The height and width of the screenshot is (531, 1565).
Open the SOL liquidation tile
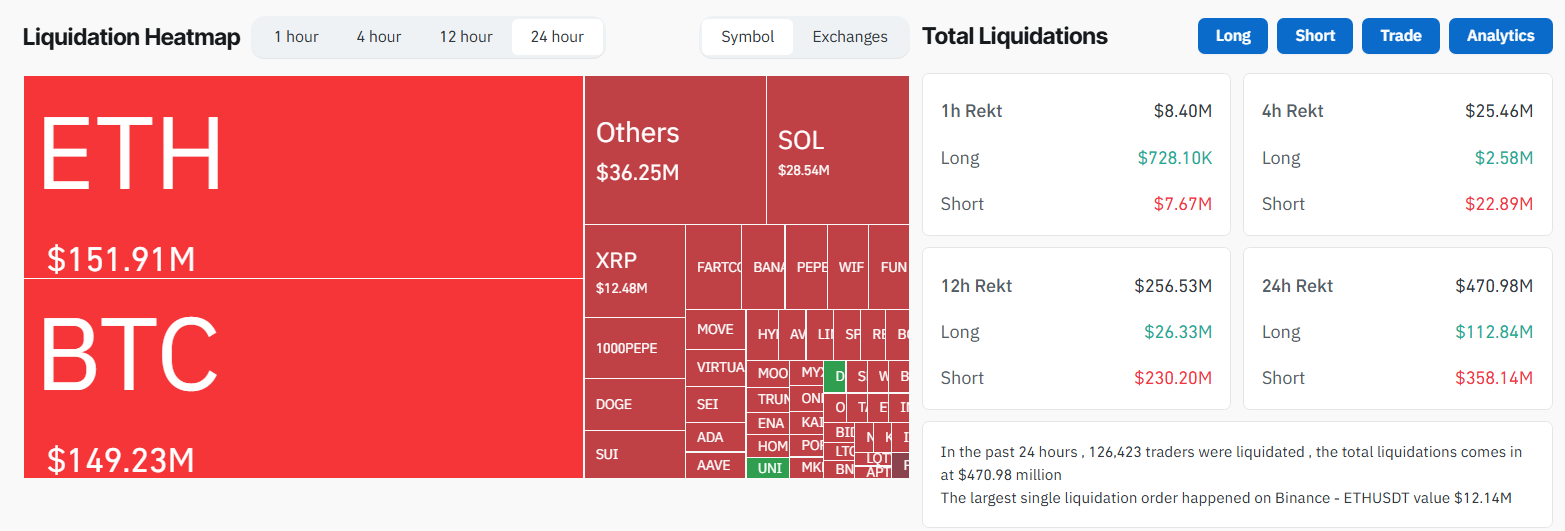(x=837, y=150)
